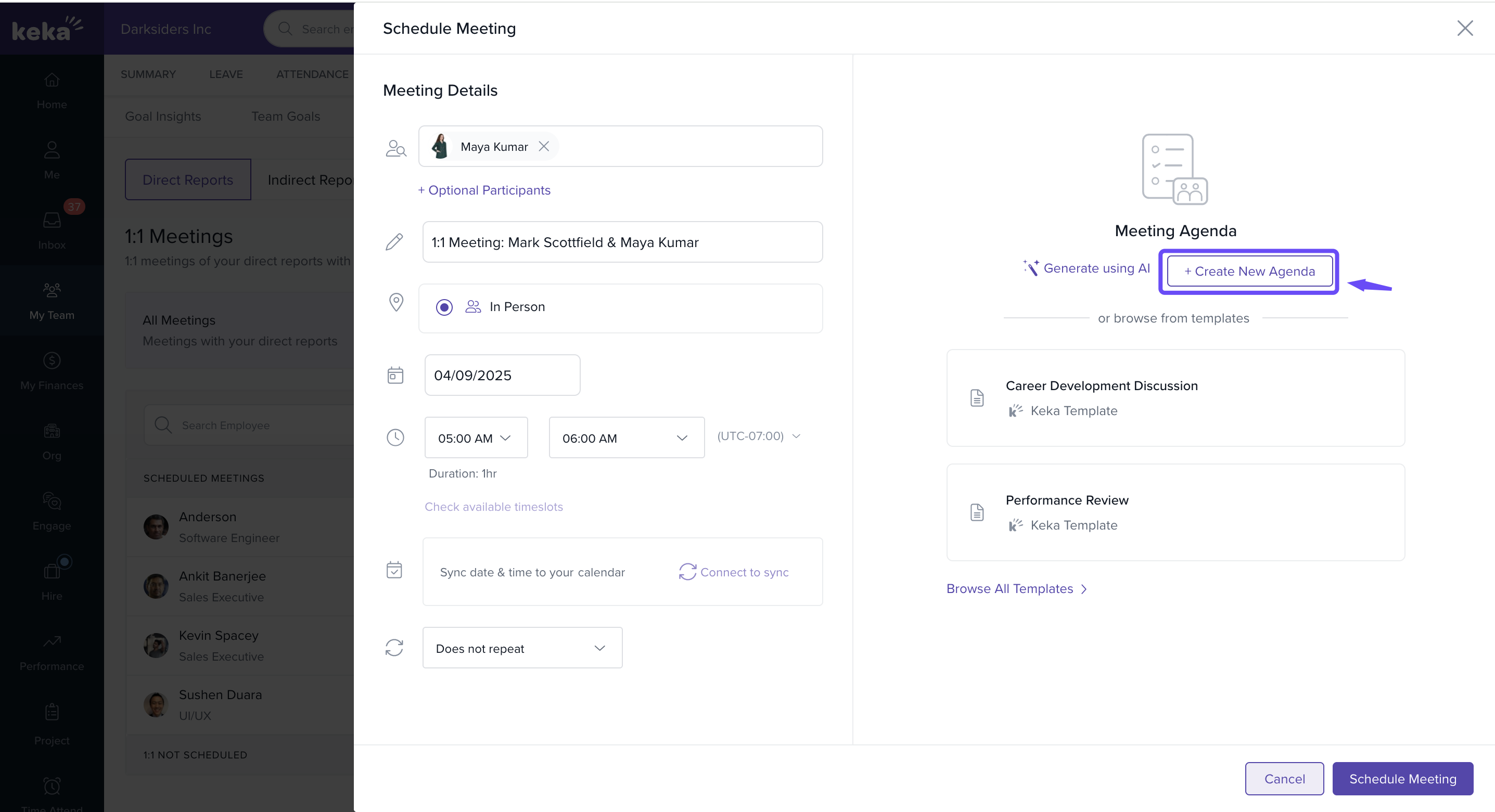Viewport: 1495px width, 812px height.
Task: Click the sync refresh icon near Connect to sync
Action: (x=687, y=572)
